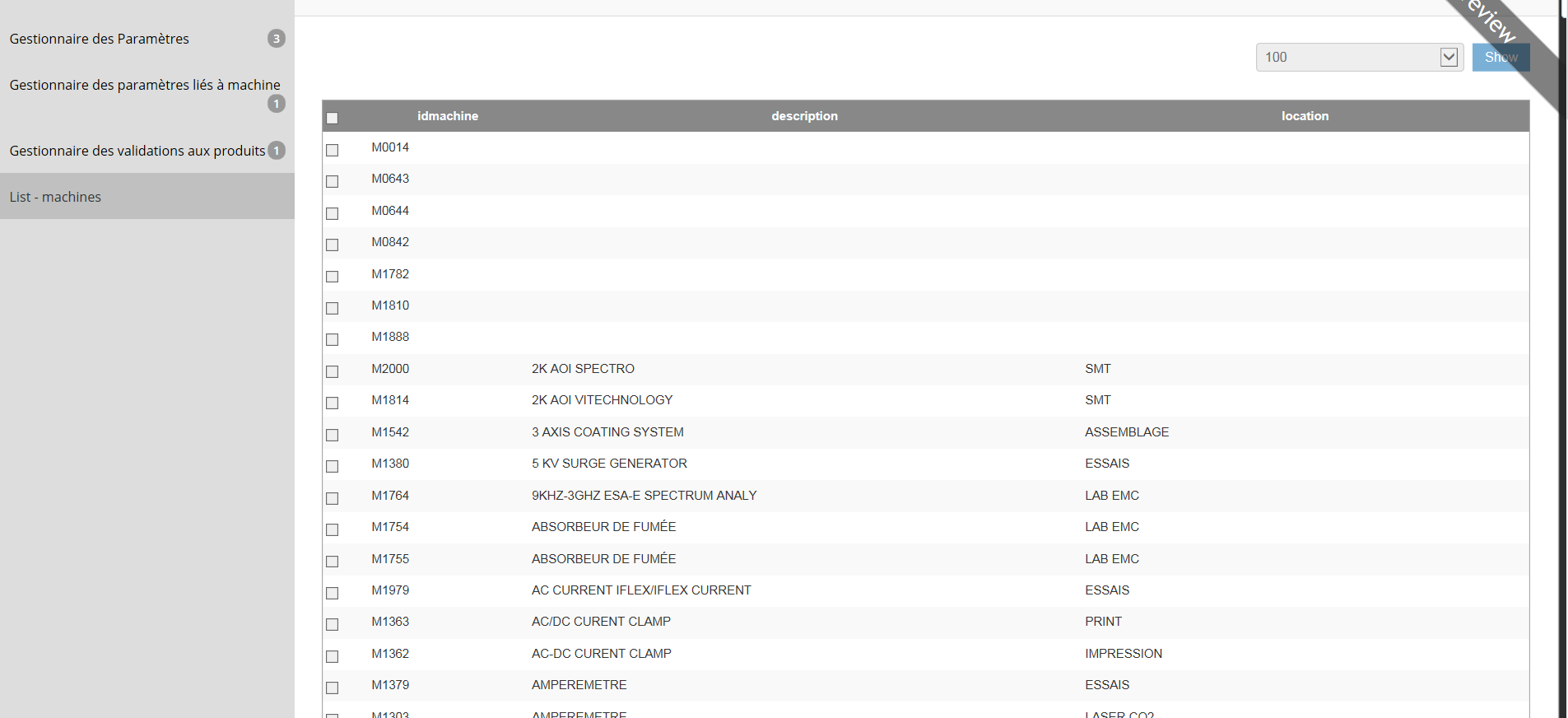
Task: Click AMPEREMETRE in row M1379
Action: point(579,685)
